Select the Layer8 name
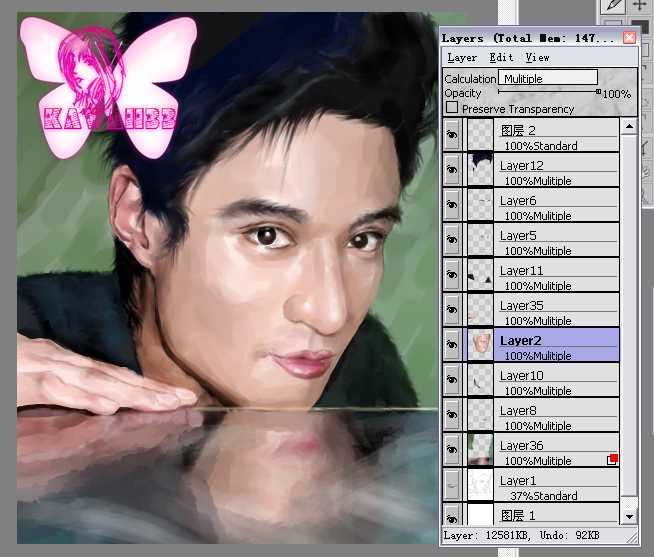Screen dimensions: 654x557 (518, 411)
